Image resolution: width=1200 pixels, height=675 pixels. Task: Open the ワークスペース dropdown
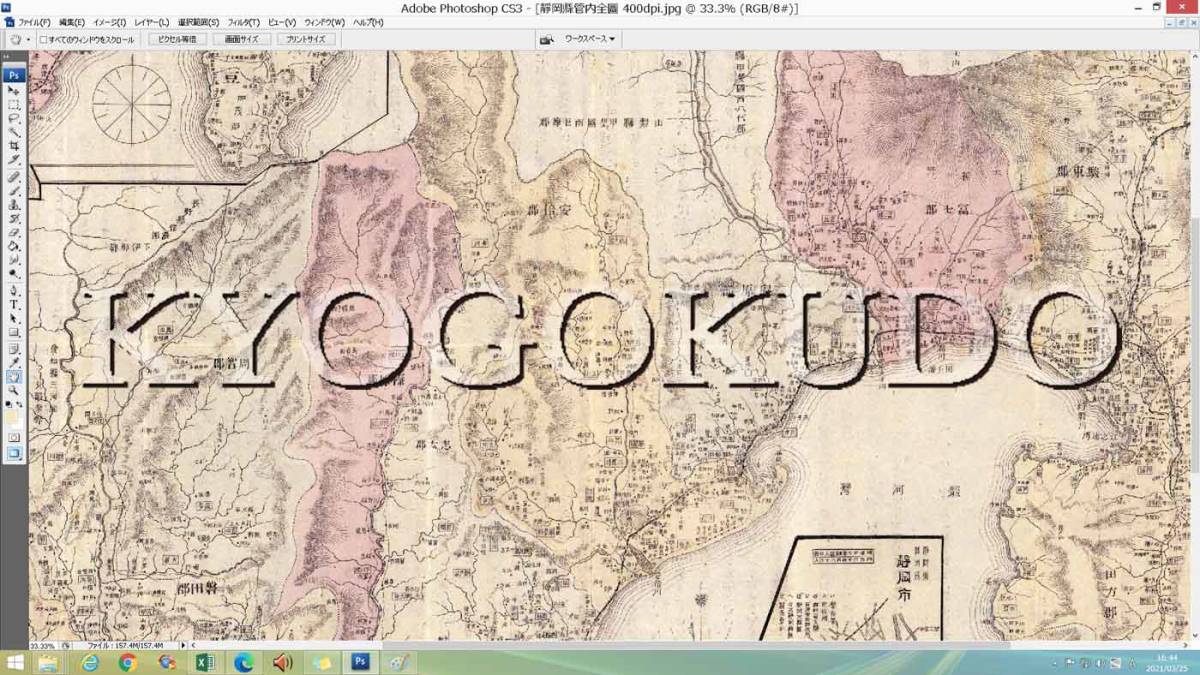[590, 39]
